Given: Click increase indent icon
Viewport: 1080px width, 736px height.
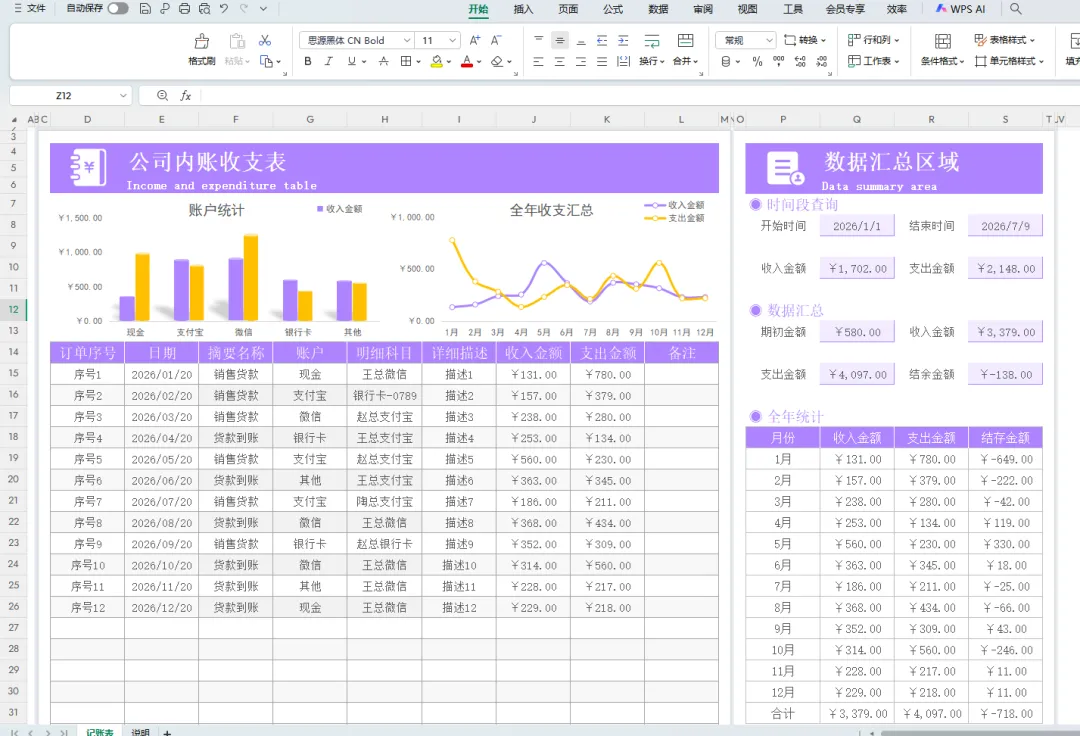Looking at the screenshot, I should pyautogui.click(x=623, y=41).
